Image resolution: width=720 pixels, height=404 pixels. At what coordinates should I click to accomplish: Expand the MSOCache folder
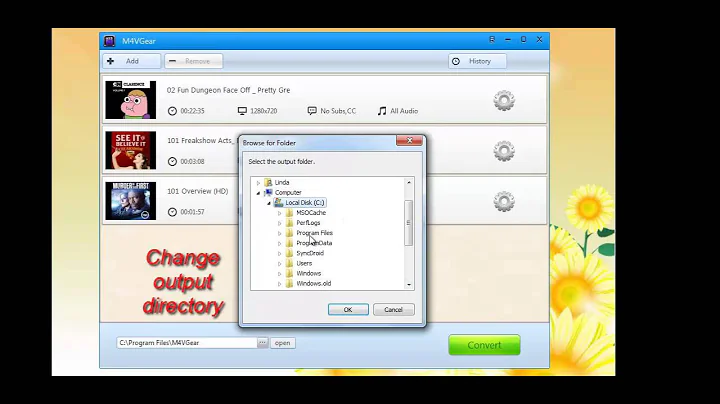(279, 213)
